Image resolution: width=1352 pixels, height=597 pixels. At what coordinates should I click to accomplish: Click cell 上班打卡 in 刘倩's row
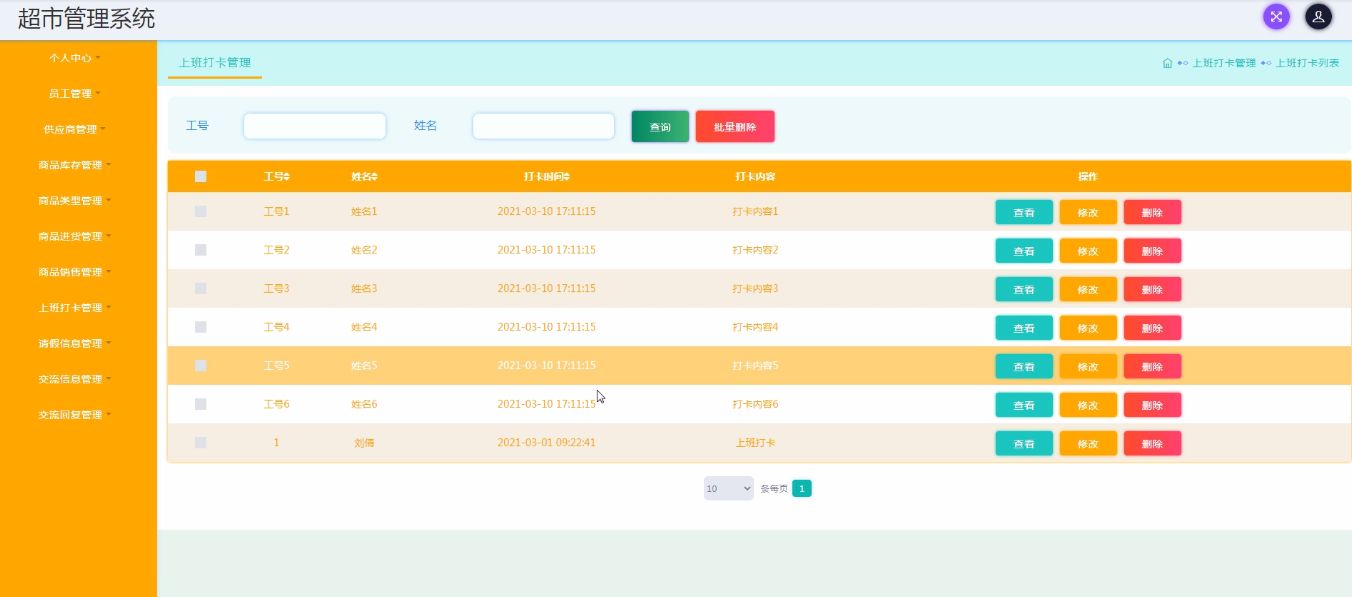point(755,443)
